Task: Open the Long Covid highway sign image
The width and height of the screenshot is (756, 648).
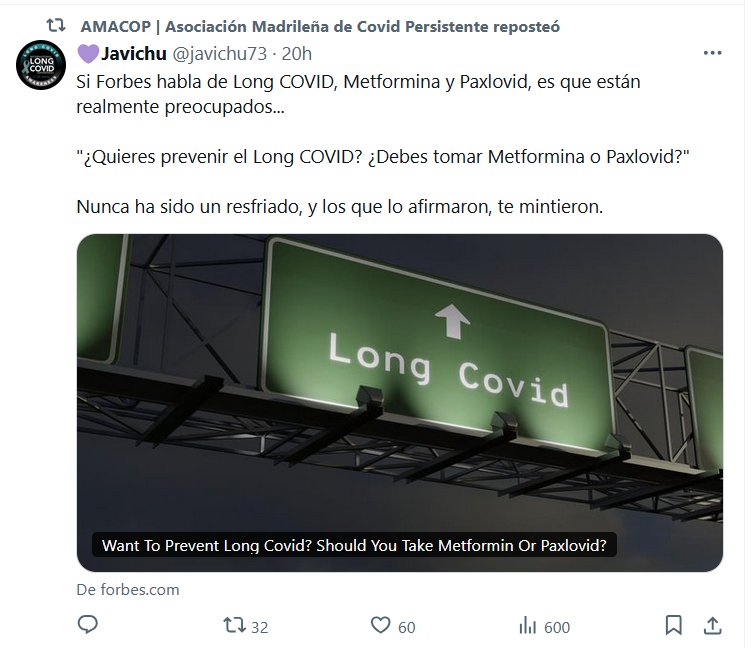Action: (400, 403)
